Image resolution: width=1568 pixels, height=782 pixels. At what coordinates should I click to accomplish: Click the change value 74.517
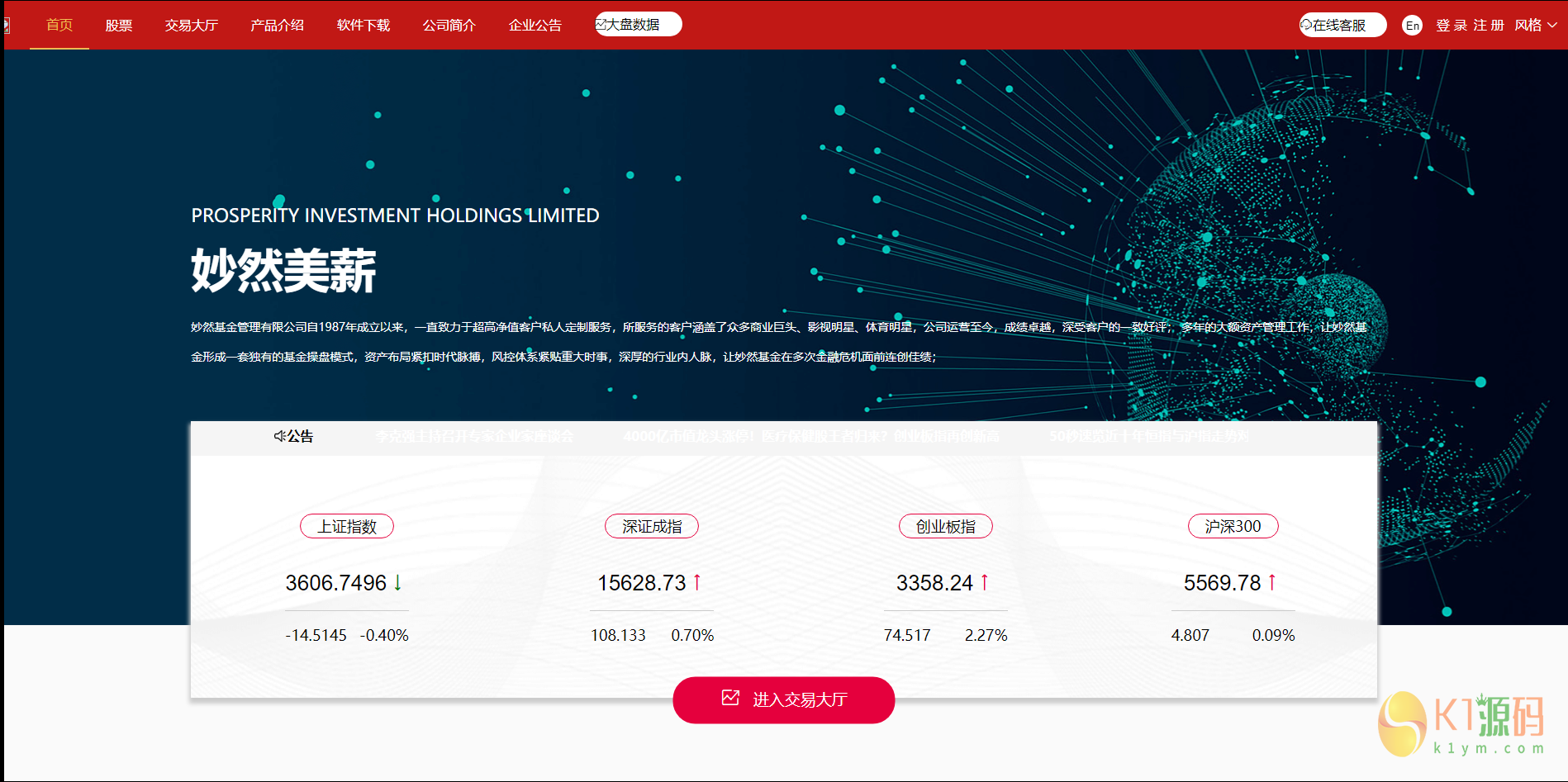coord(907,635)
